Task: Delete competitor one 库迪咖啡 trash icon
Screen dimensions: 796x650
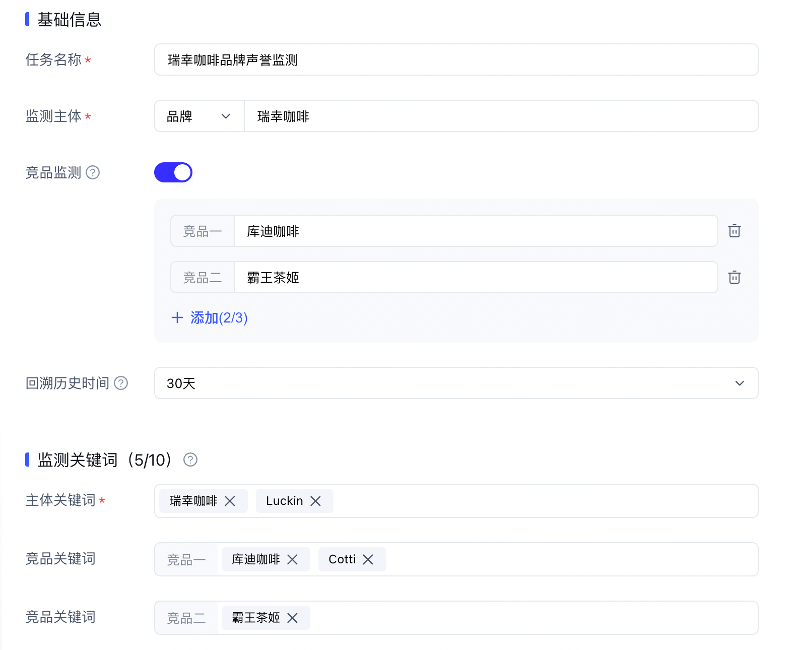Action: point(734,231)
